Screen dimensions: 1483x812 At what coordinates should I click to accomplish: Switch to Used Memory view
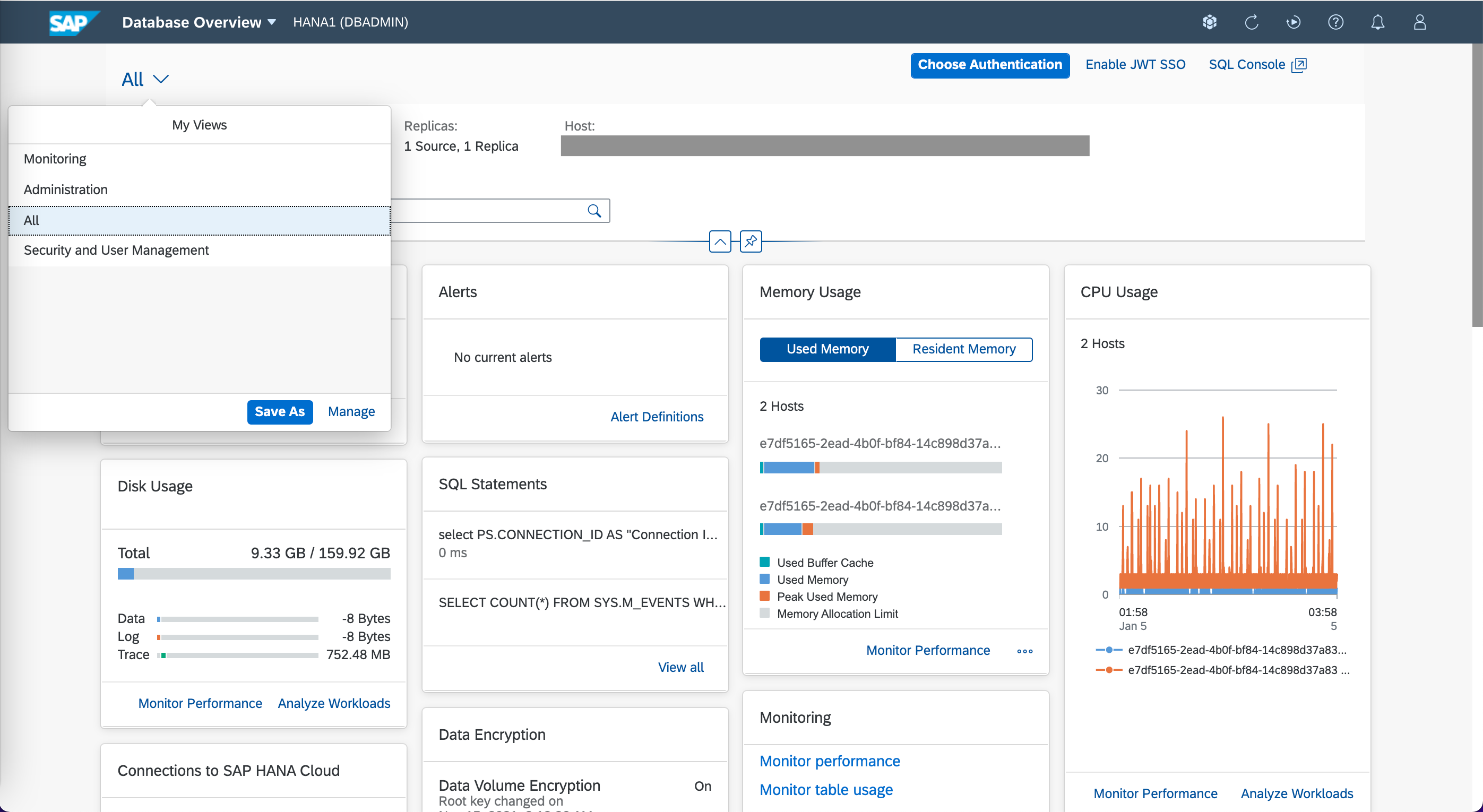[x=827, y=349]
